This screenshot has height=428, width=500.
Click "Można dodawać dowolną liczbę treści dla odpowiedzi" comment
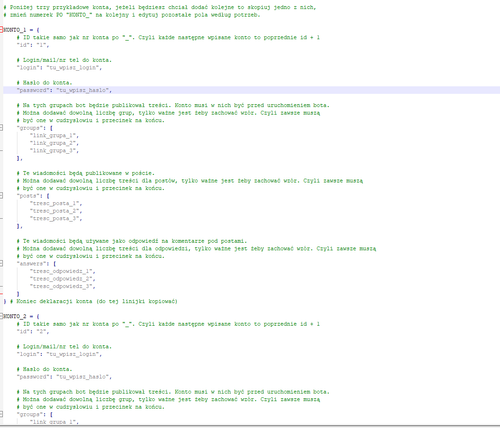(x=196, y=249)
